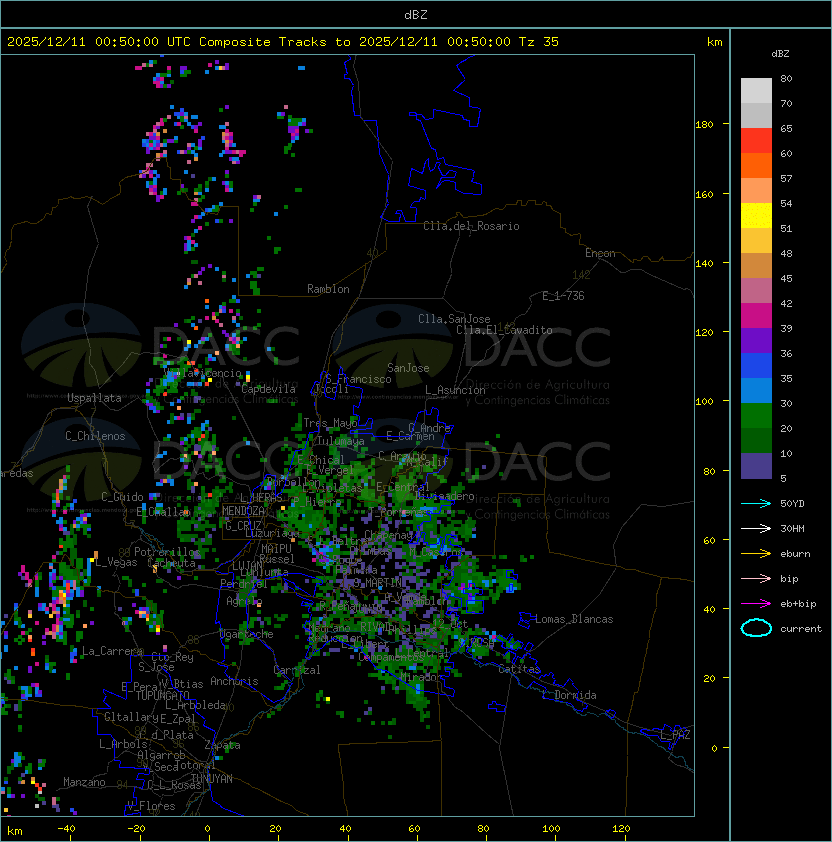The image size is (832, 842).
Task: Click the cyan 'current' ellipse legend icon
Action: (756, 628)
